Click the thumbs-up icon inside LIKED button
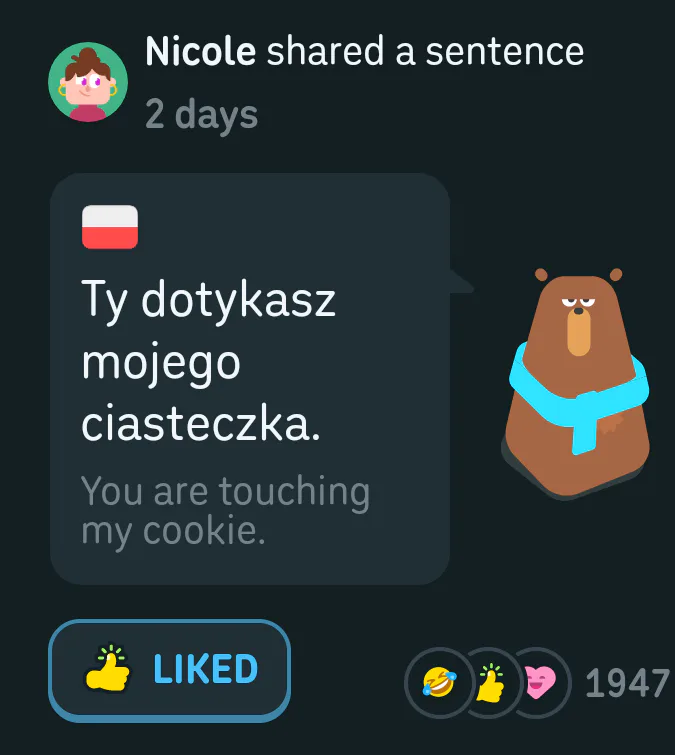Viewport: 675px width, 755px height. (107, 668)
